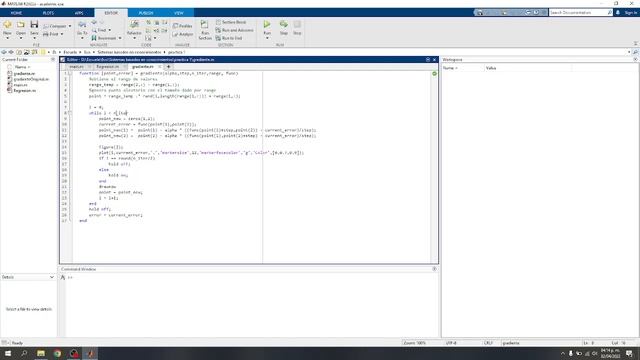Image resolution: width=640 pixels, height=360 pixels.
Task: Collapse function fold marker at line 1
Action: coord(70,73)
